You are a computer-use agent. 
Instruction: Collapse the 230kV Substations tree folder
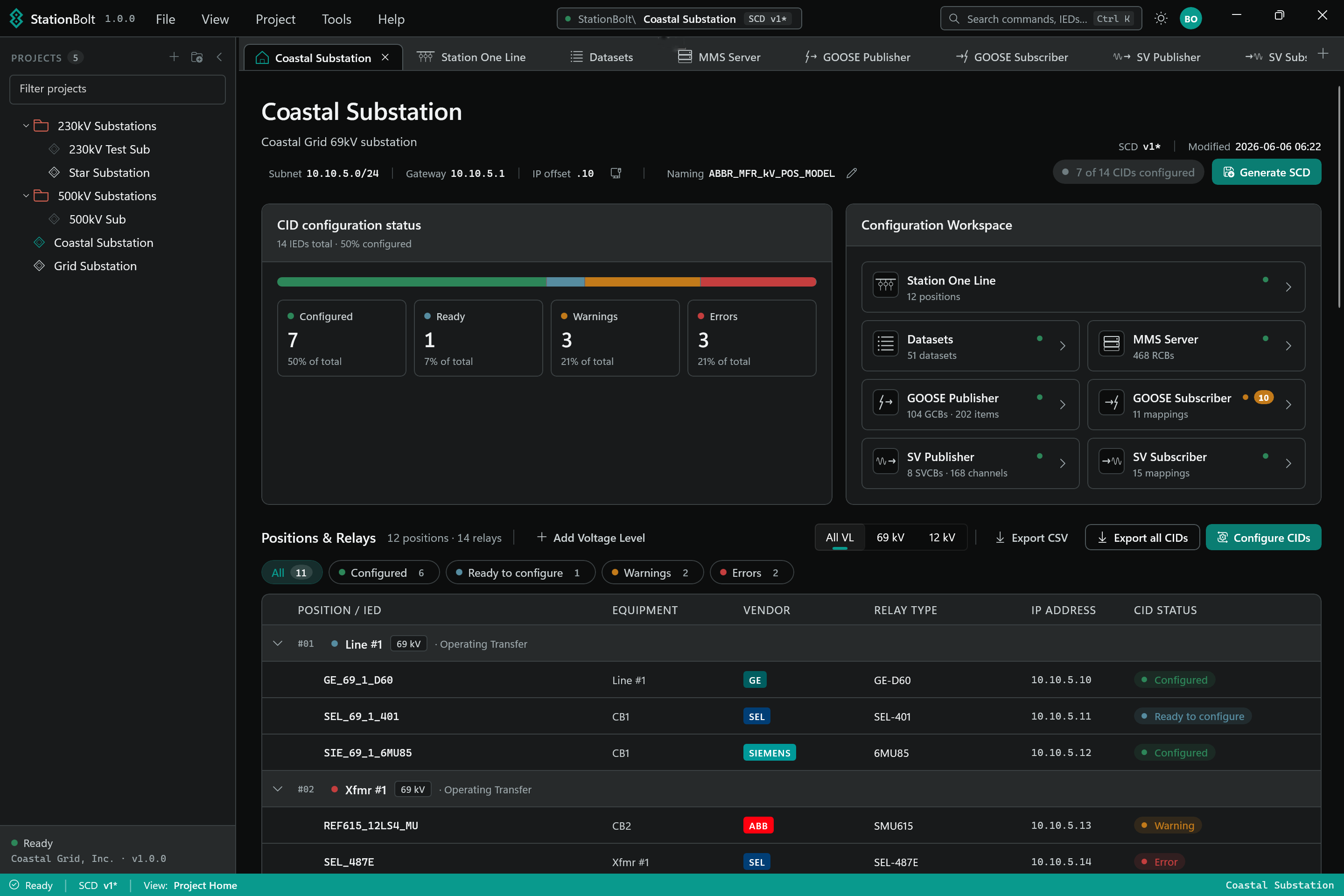[x=26, y=126]
